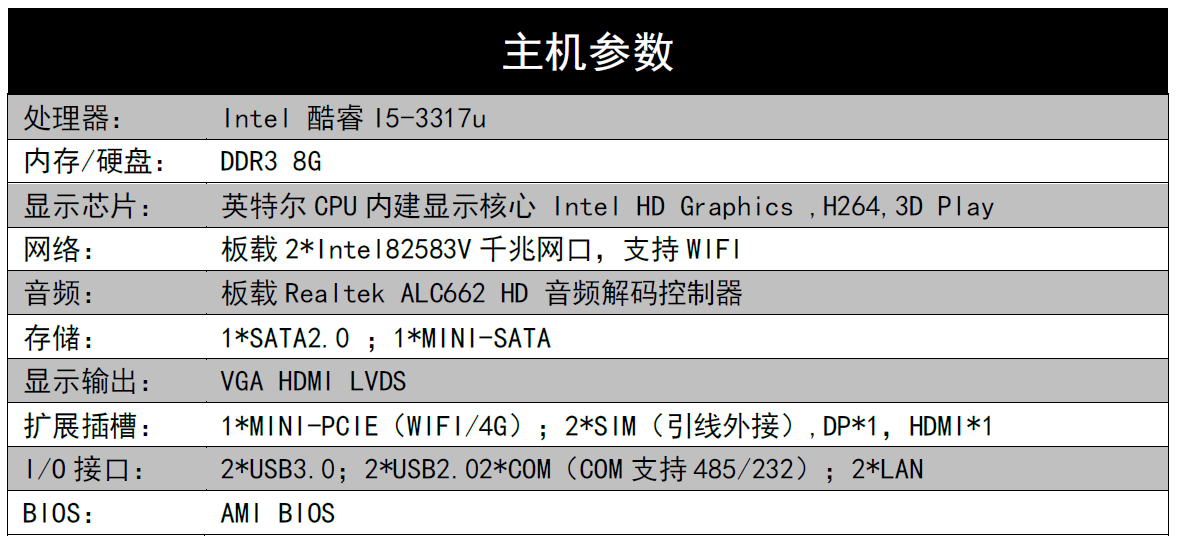The height and width of the screenshot is (548, 1186).
Task: Select the 处理器 row label
Action: 73,119
